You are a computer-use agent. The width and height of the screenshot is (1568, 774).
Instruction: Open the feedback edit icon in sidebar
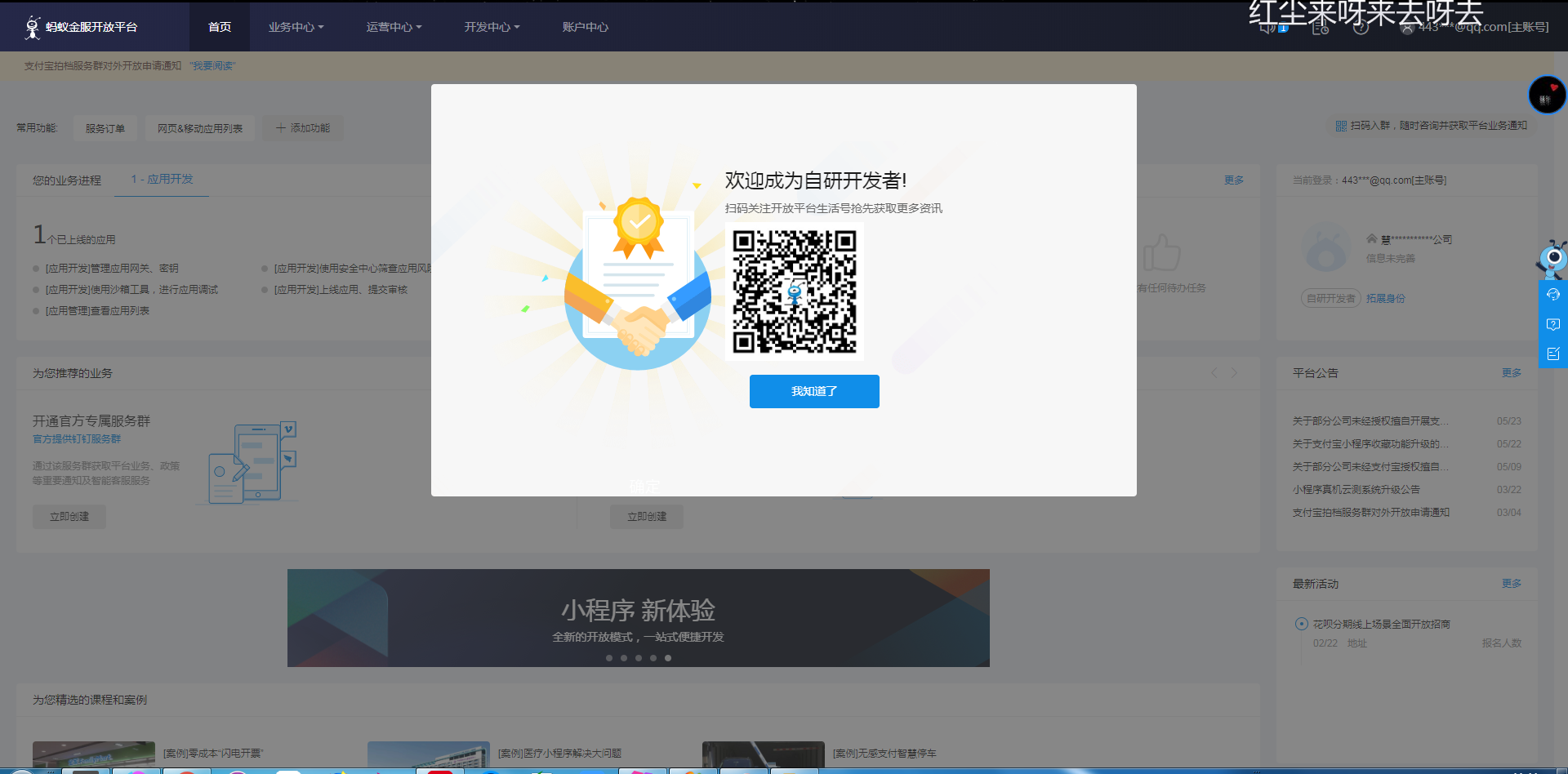point(1553,354)
